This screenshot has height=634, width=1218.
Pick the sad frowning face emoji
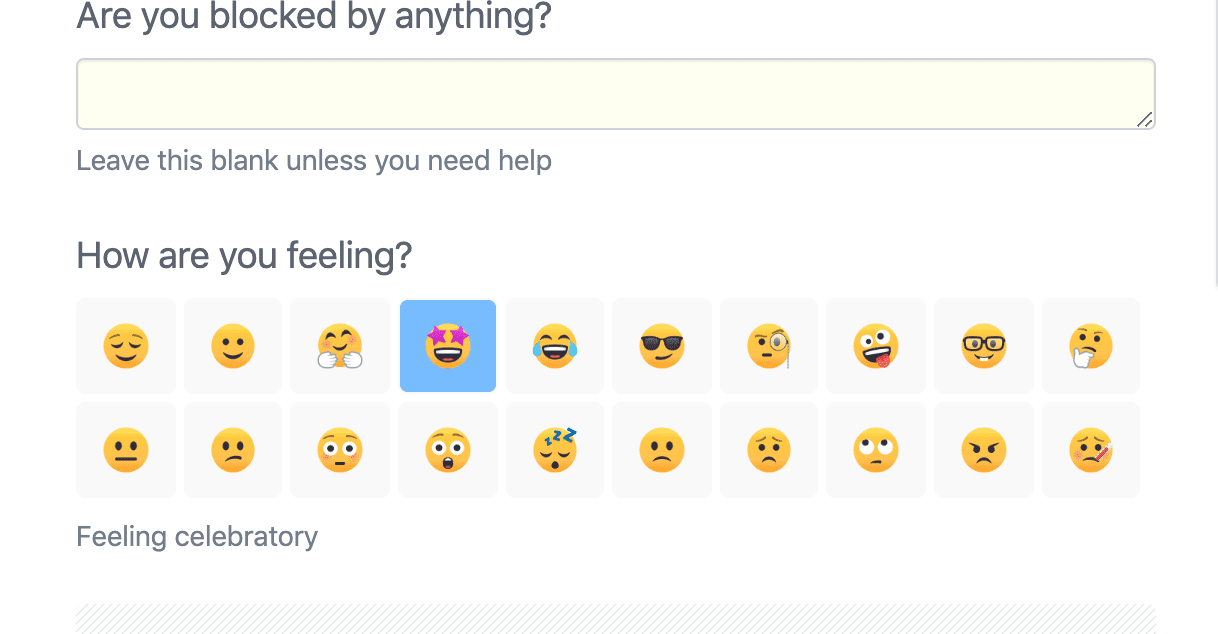(662, 449)
